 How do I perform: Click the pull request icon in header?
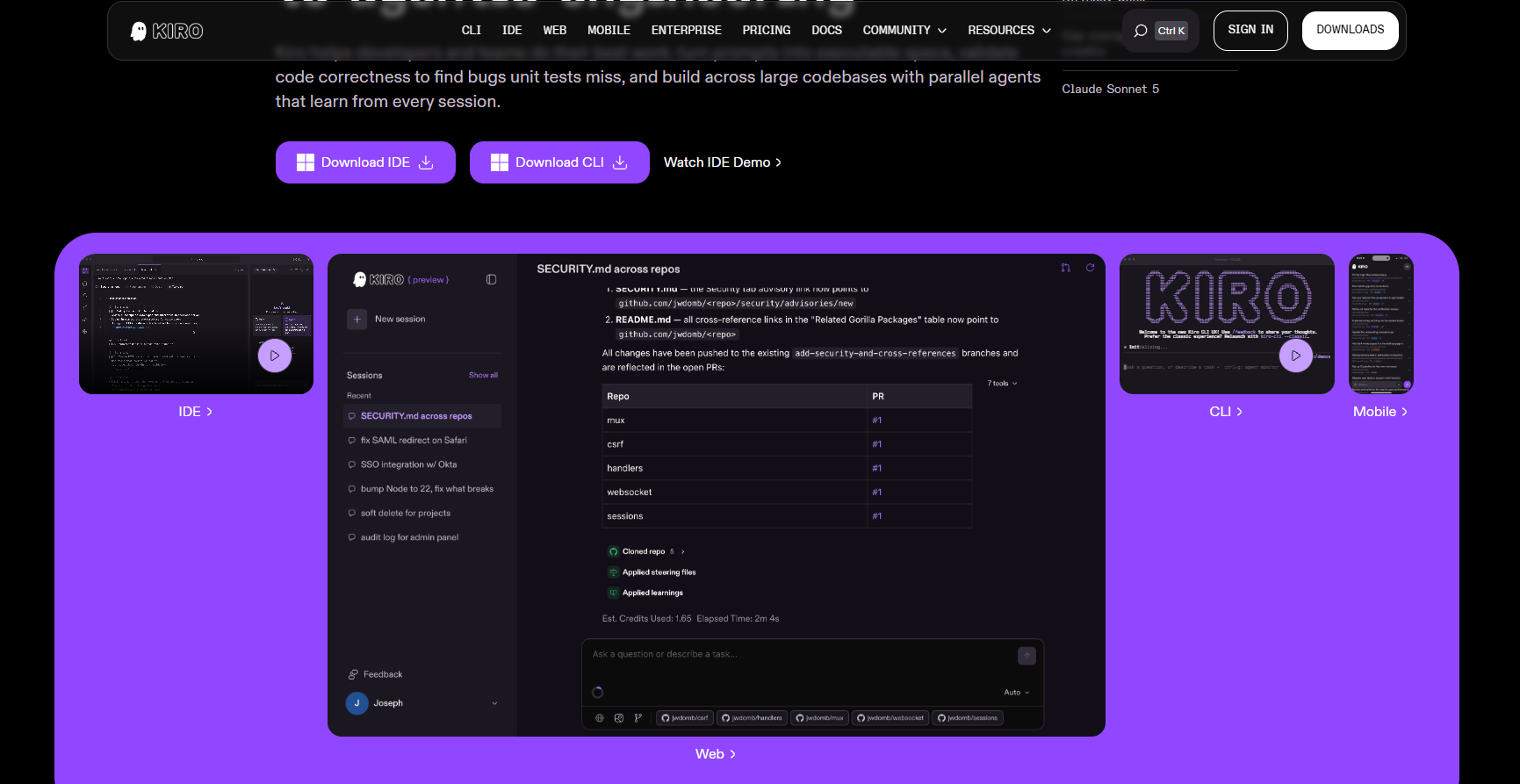point(1065,268)
